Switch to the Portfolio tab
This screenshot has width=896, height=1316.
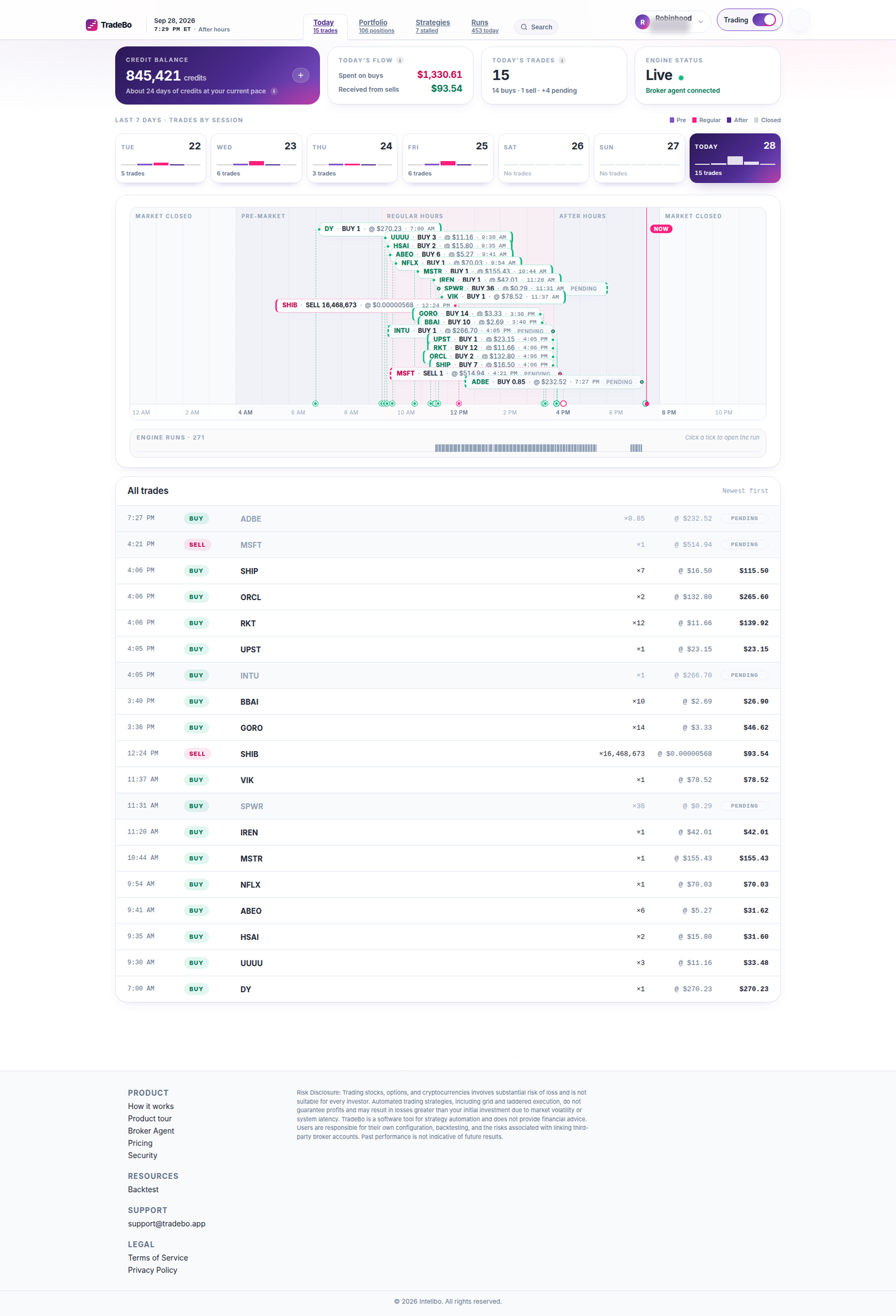(x=376, y=26)
